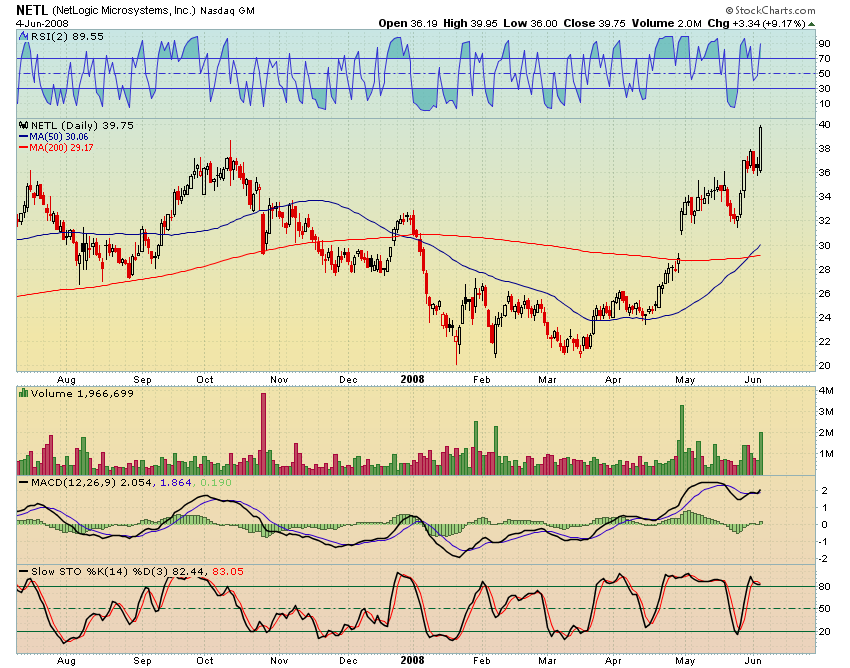The image size is (850, 668).
Task: Click the 2008 label on the bottom axis
Action: click(x=412, y=660)
